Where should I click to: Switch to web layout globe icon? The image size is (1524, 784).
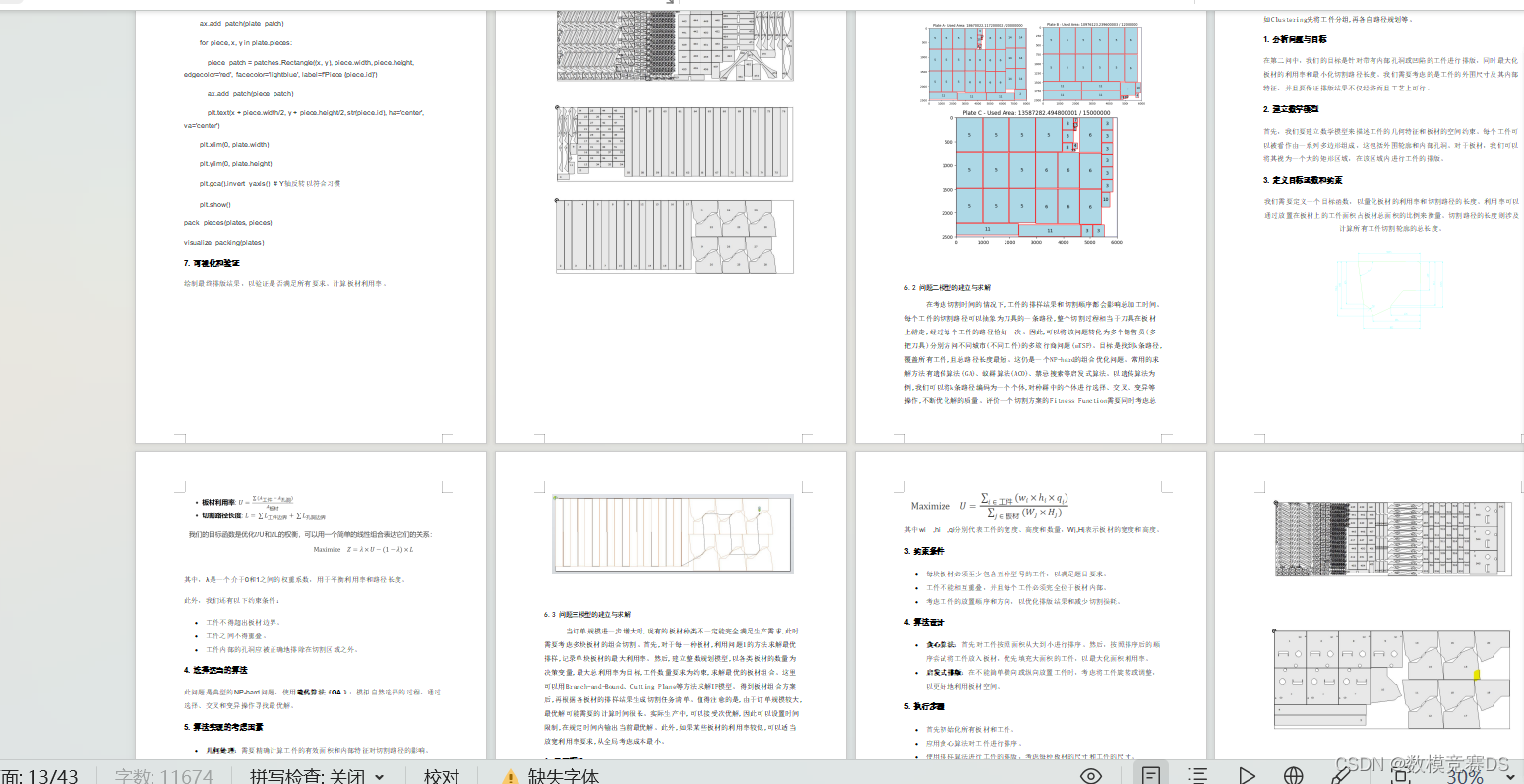(1294, 776)
